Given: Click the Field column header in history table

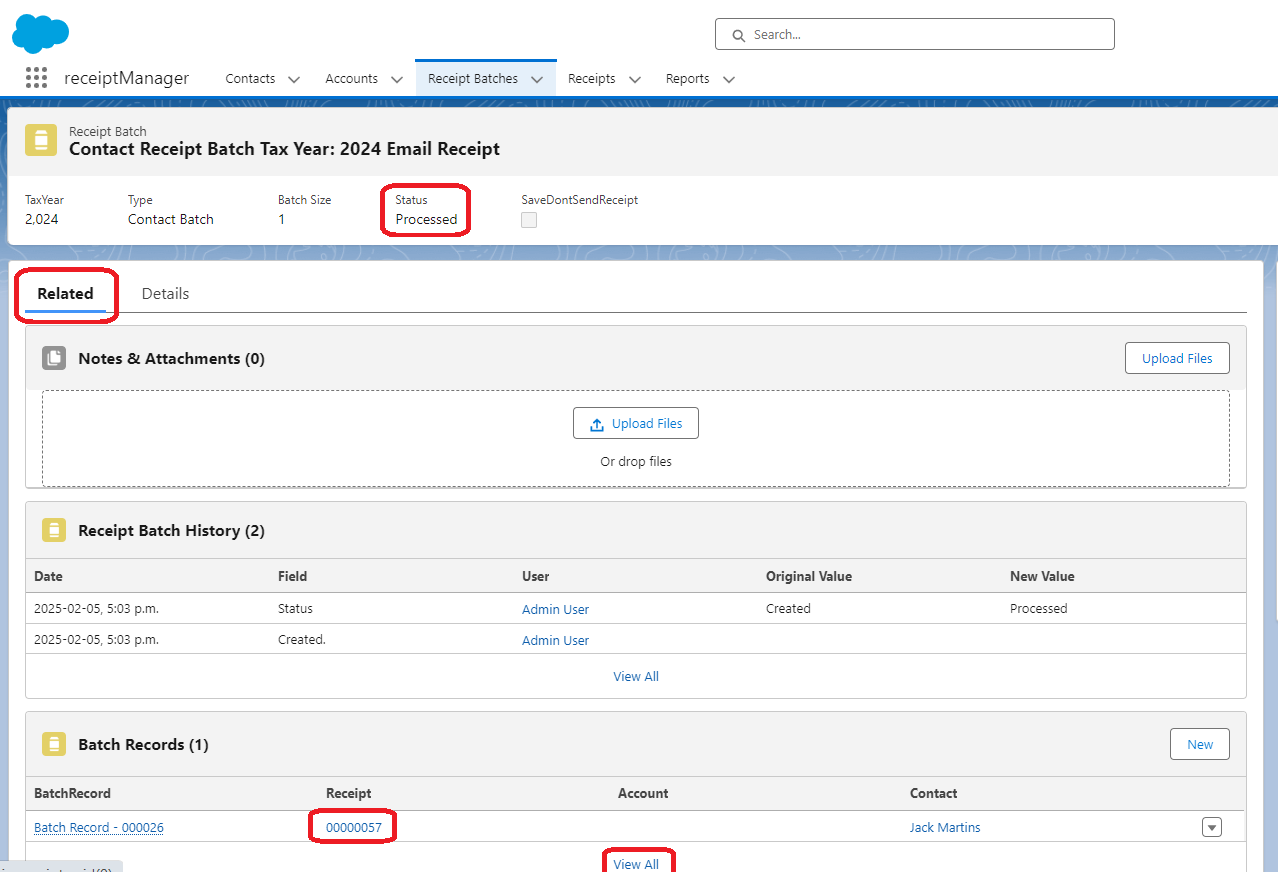Looking at the screenshot, I should (292, 576).
